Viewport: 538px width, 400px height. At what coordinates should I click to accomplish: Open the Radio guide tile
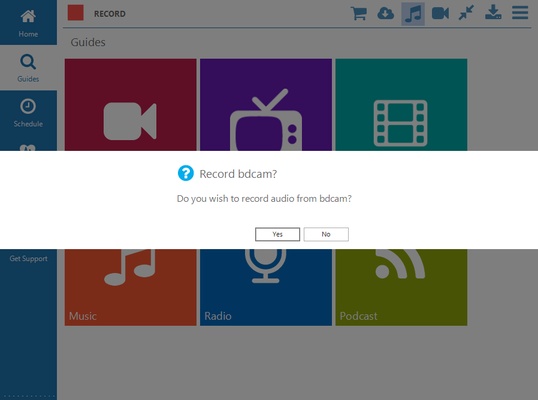pyautogui.click(x=266, y=287)
